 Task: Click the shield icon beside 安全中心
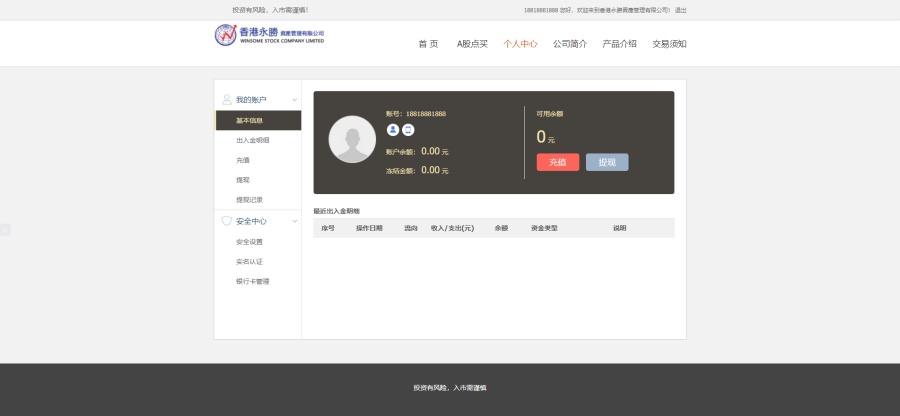point(227,221)
